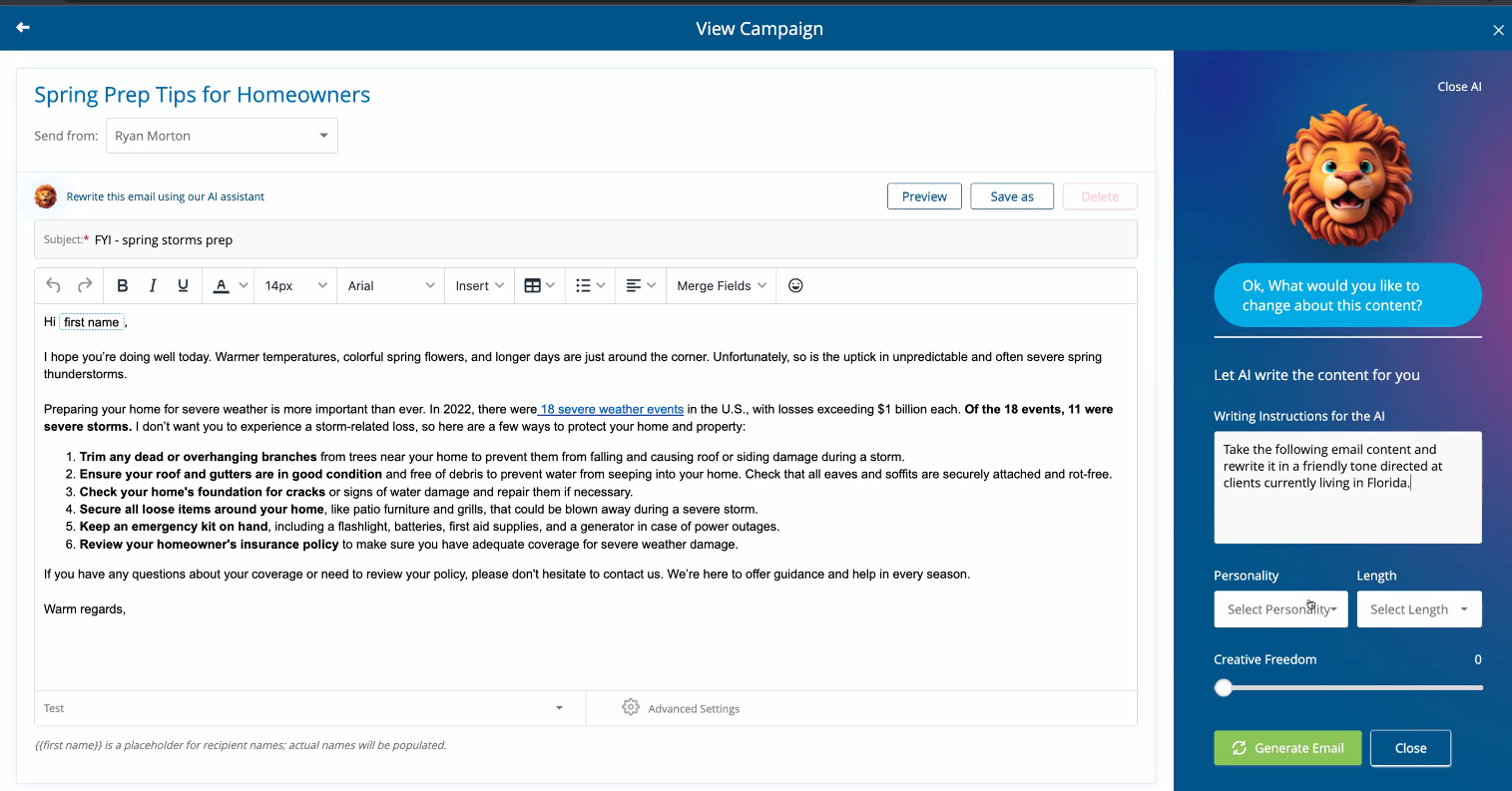
Task: Click the undo arrow in editor toolbar
Action: click(54, 285)
